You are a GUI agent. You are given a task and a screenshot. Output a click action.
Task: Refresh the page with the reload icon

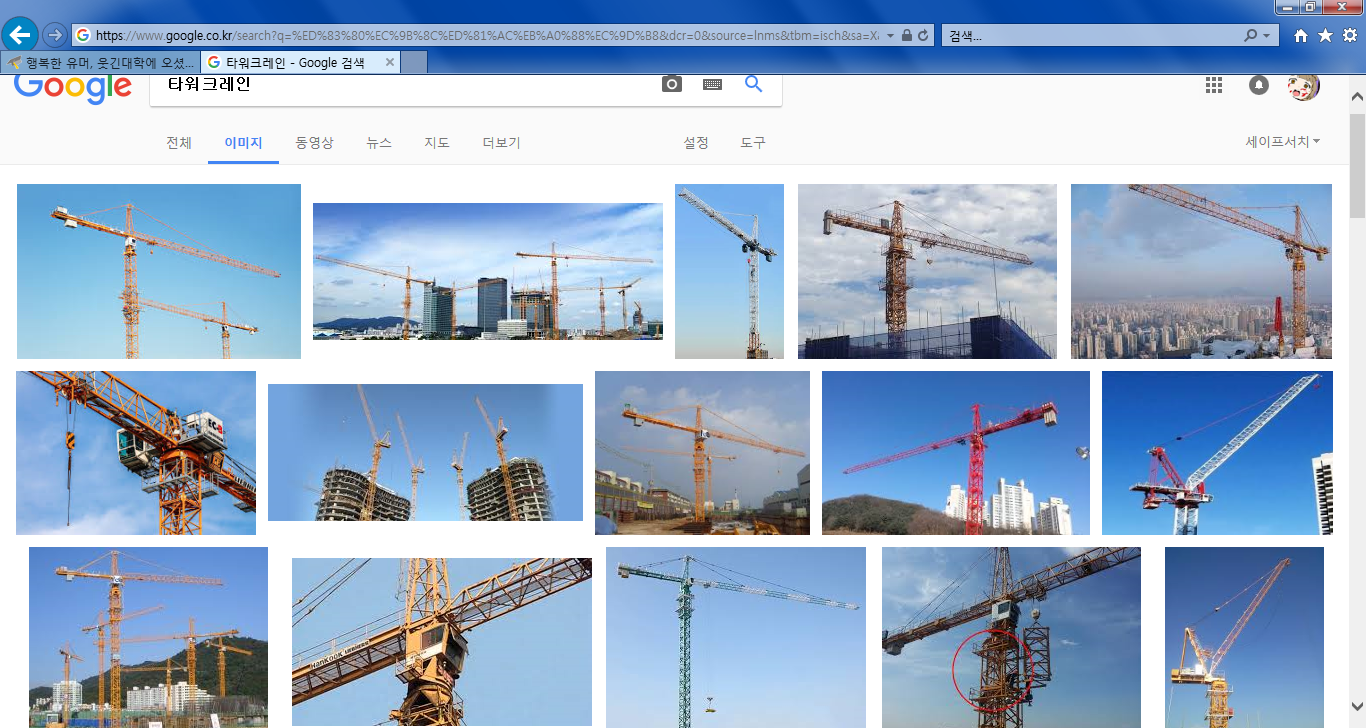pos(923,35)
